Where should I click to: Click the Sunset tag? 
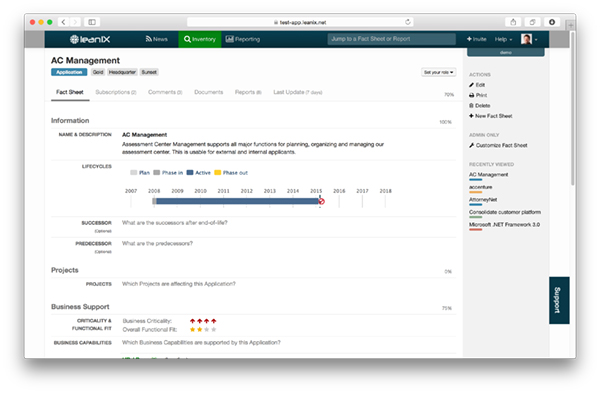click(149, 72)
